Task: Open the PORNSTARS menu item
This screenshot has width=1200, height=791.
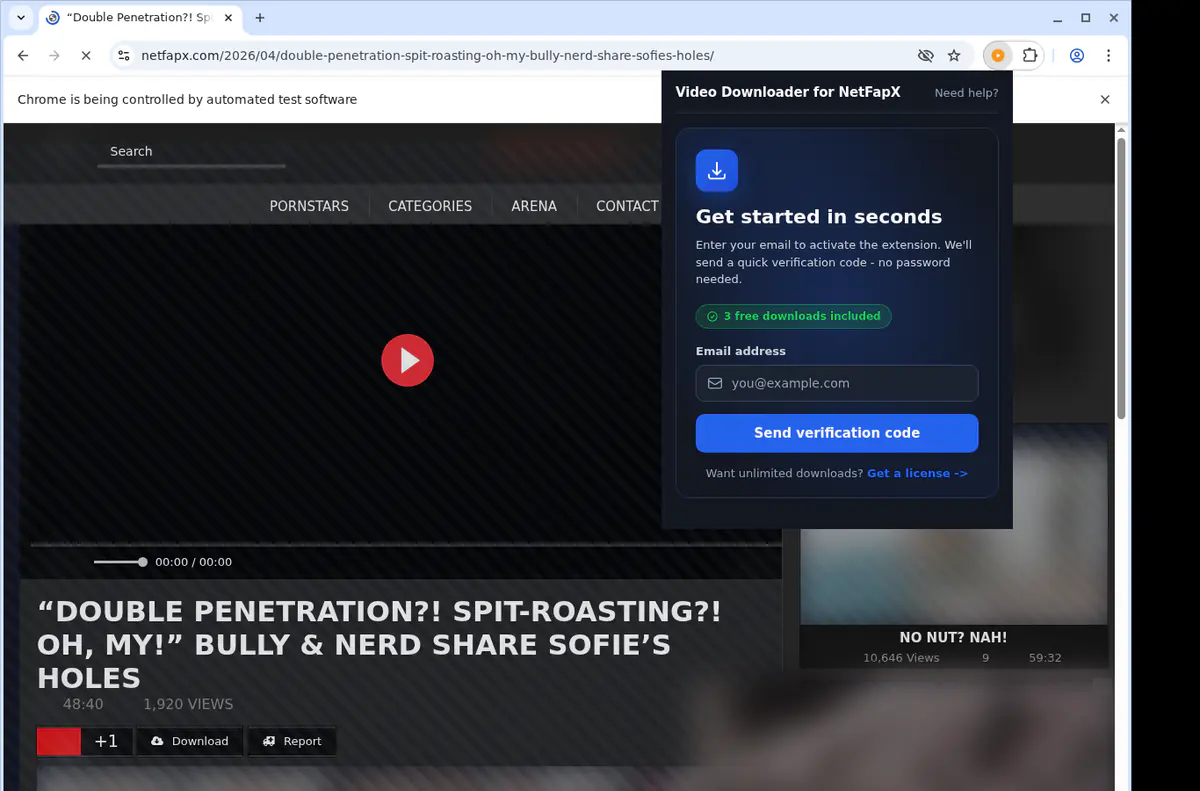Action: coord(309,206)
